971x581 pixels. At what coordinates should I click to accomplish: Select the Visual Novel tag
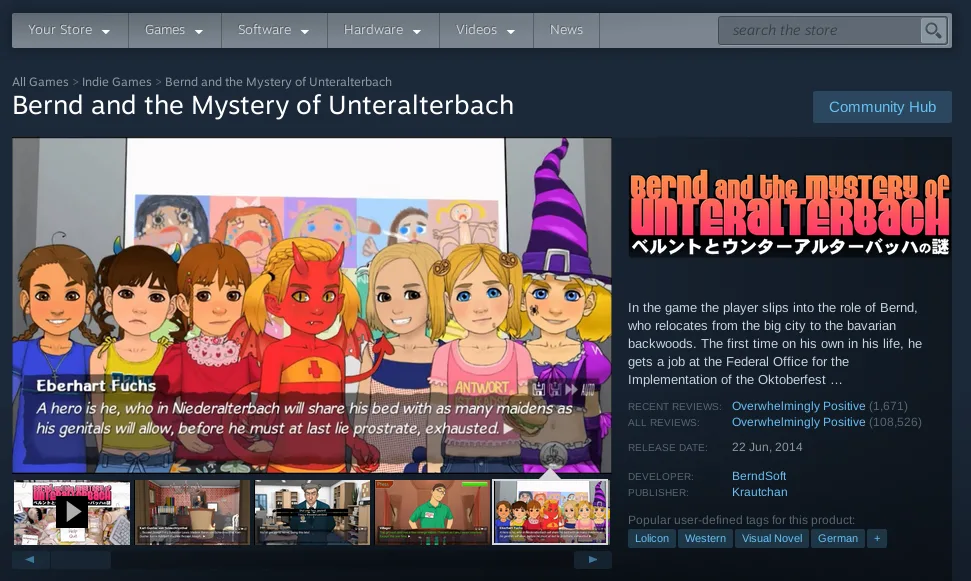tap(772, 538)
